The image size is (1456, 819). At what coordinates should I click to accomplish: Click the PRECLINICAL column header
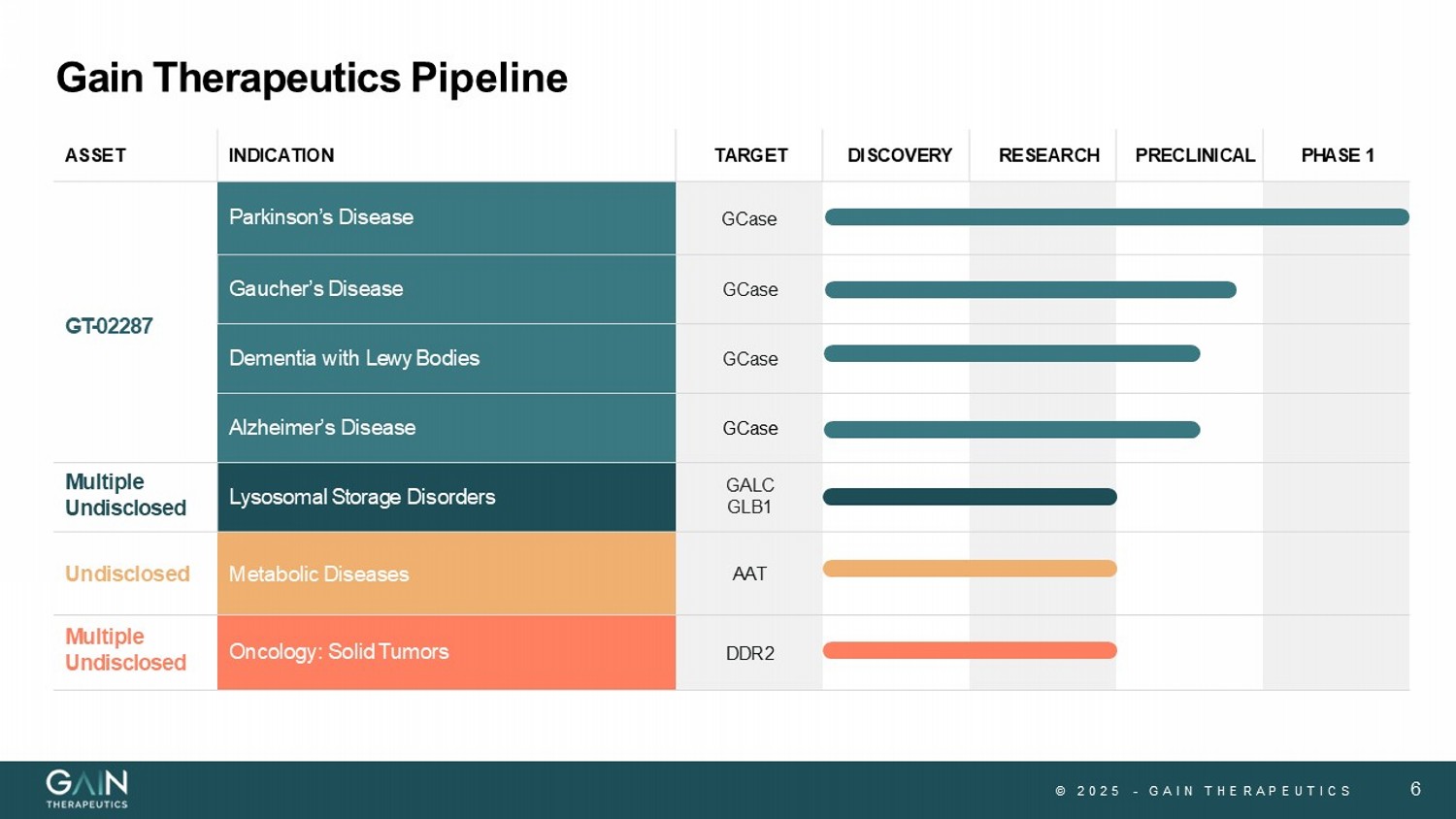1194,155
